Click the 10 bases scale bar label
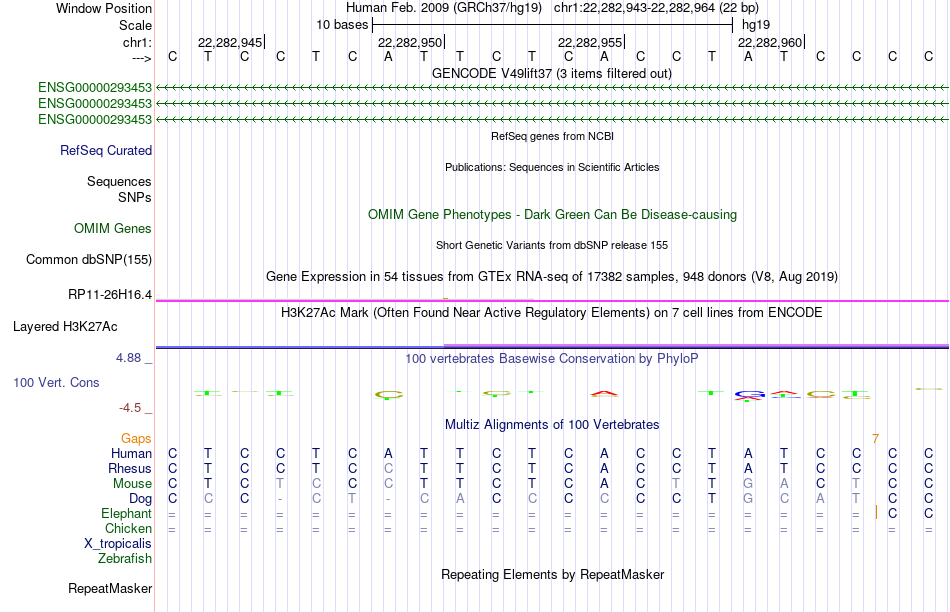Viewport: 950px width, 612px height. point(342,25)
